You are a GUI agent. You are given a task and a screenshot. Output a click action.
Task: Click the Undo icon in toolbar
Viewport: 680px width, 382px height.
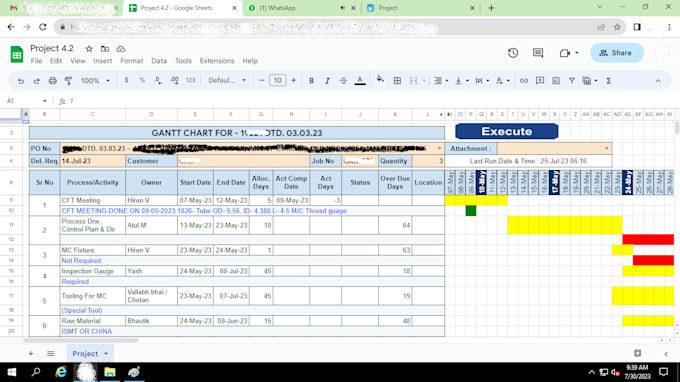point(20,81)
